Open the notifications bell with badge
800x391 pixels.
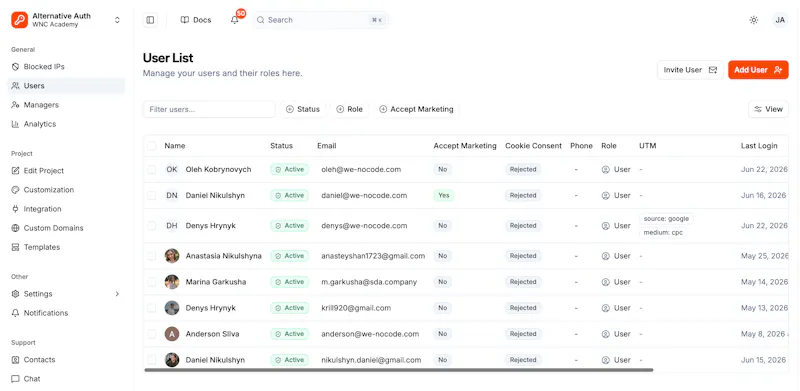coord(235,20)
